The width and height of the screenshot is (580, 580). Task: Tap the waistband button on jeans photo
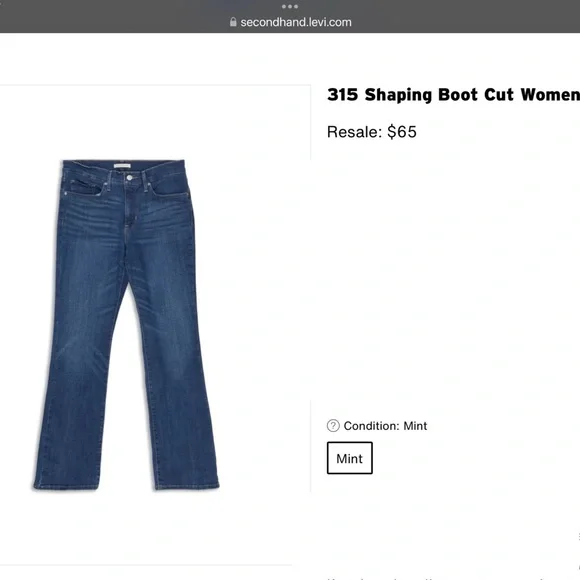coord(129,178)
